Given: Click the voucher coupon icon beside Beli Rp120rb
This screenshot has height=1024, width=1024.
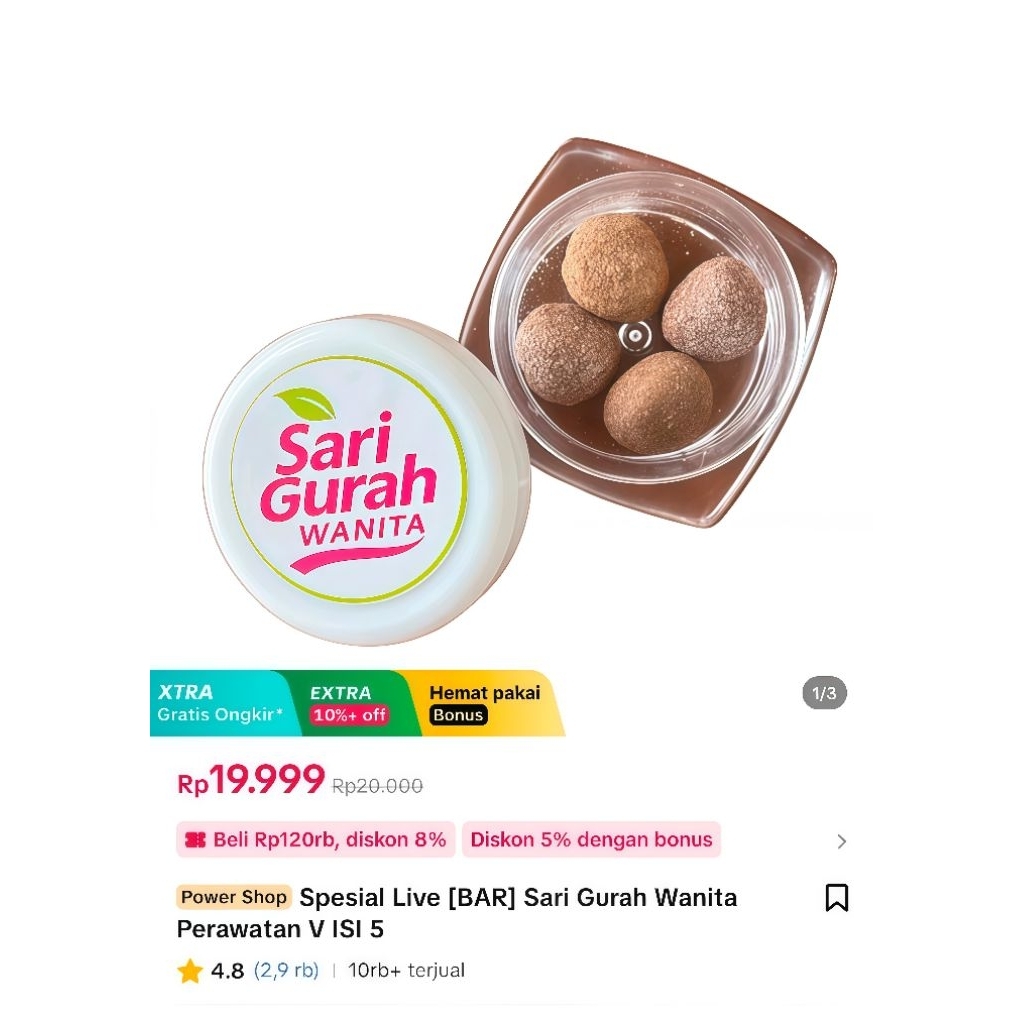Looking at the screenshot, I should (x=195, y=840).
